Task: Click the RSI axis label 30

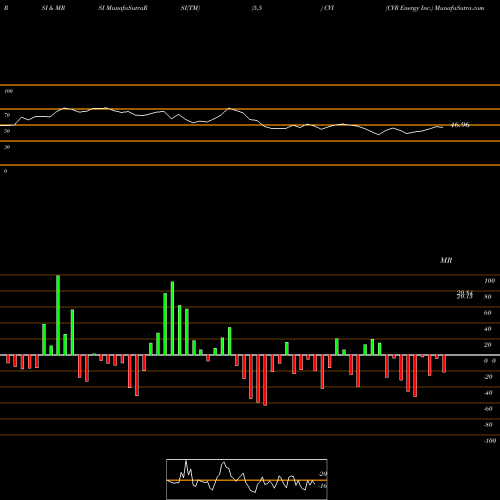Action: point(7,147)
